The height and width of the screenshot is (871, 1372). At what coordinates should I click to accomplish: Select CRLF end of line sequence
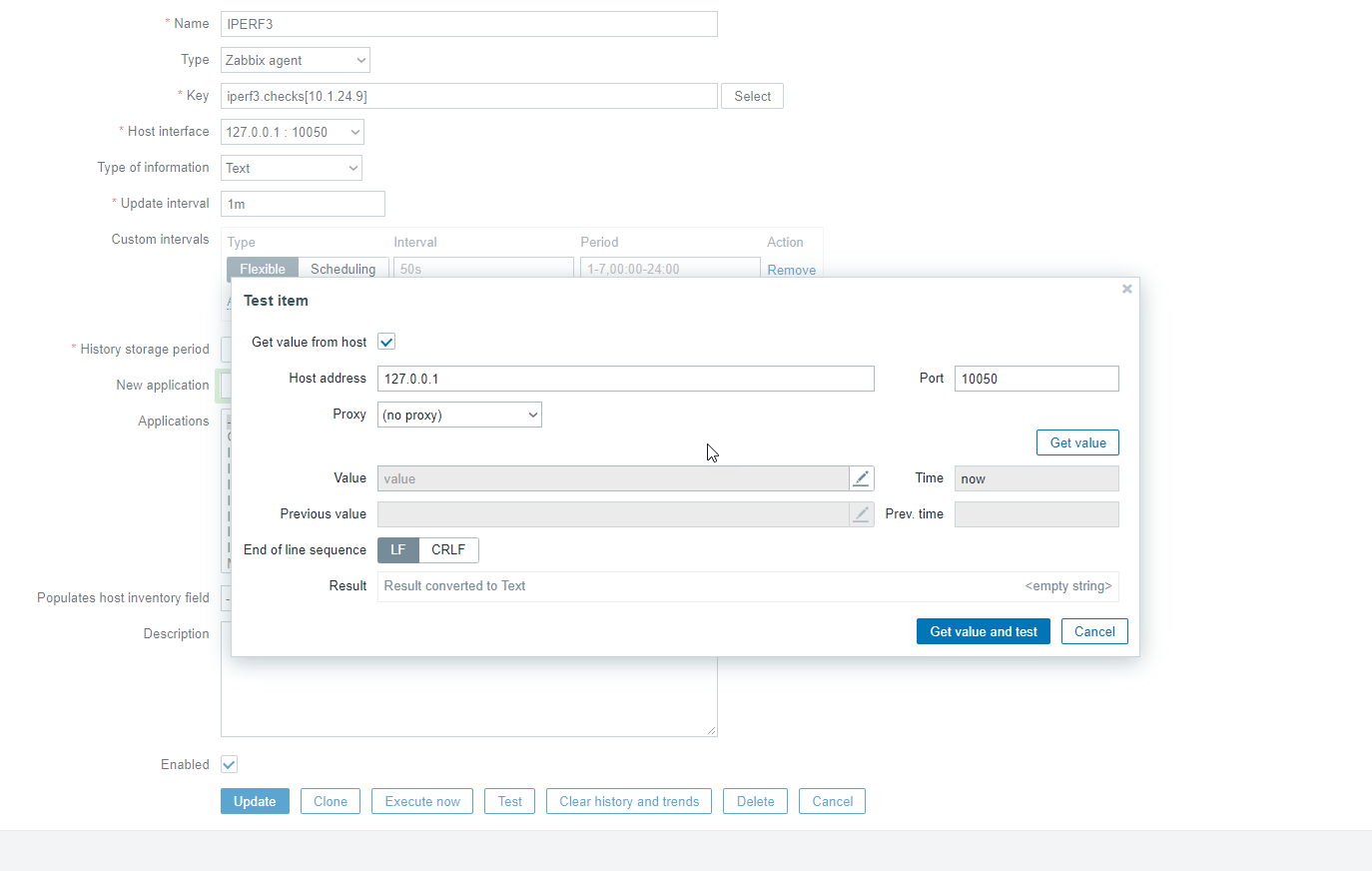448,550
